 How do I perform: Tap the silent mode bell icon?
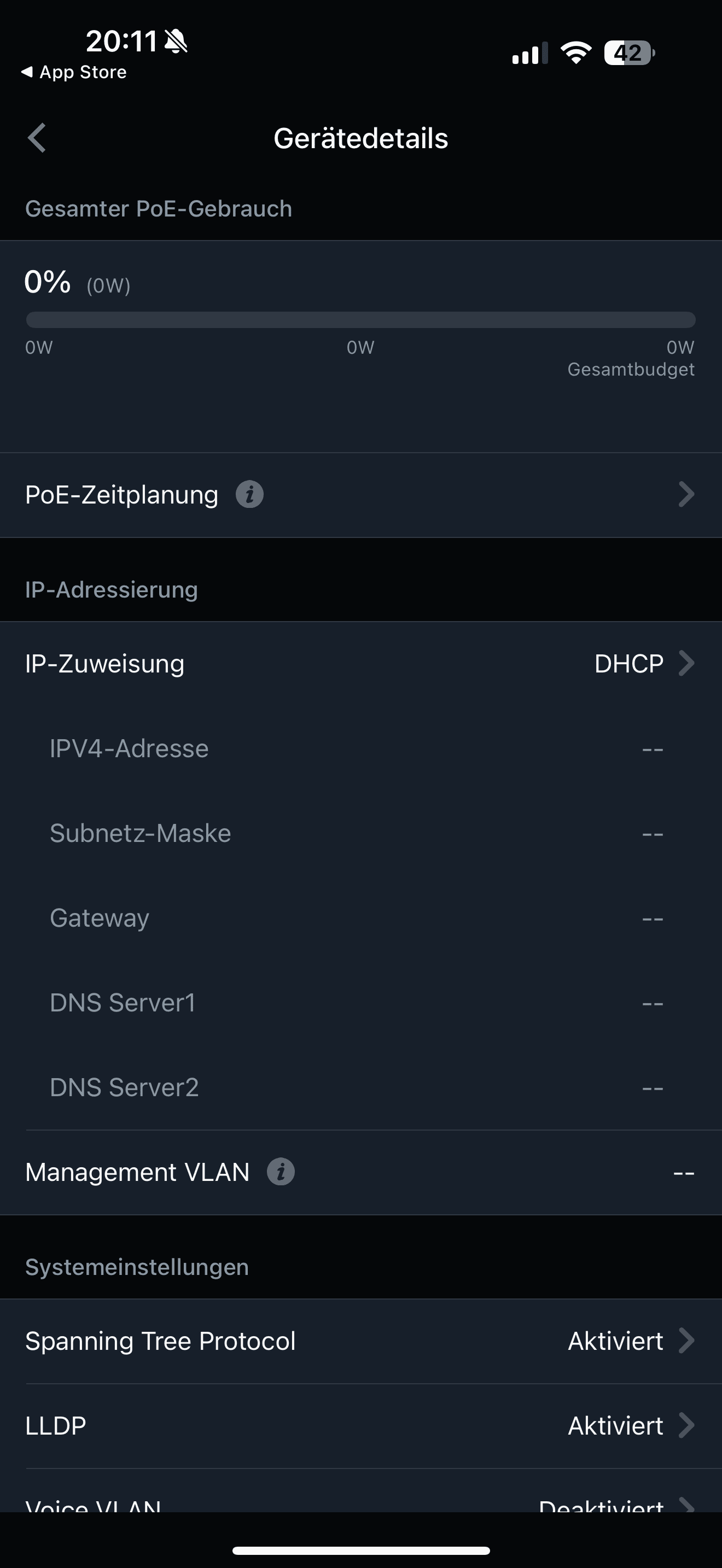pos(176,42)
